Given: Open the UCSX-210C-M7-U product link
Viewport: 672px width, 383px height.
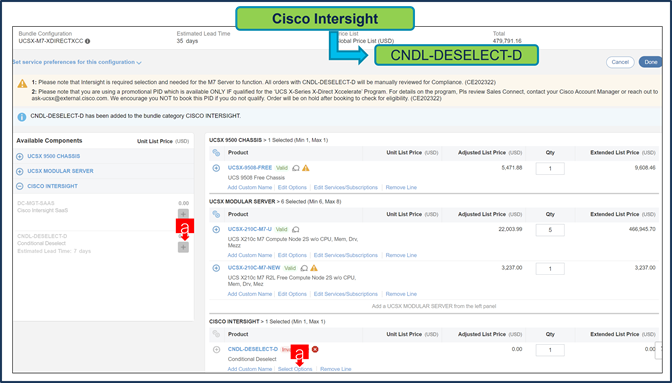Looking at the screenshot, I should [250, 229].
